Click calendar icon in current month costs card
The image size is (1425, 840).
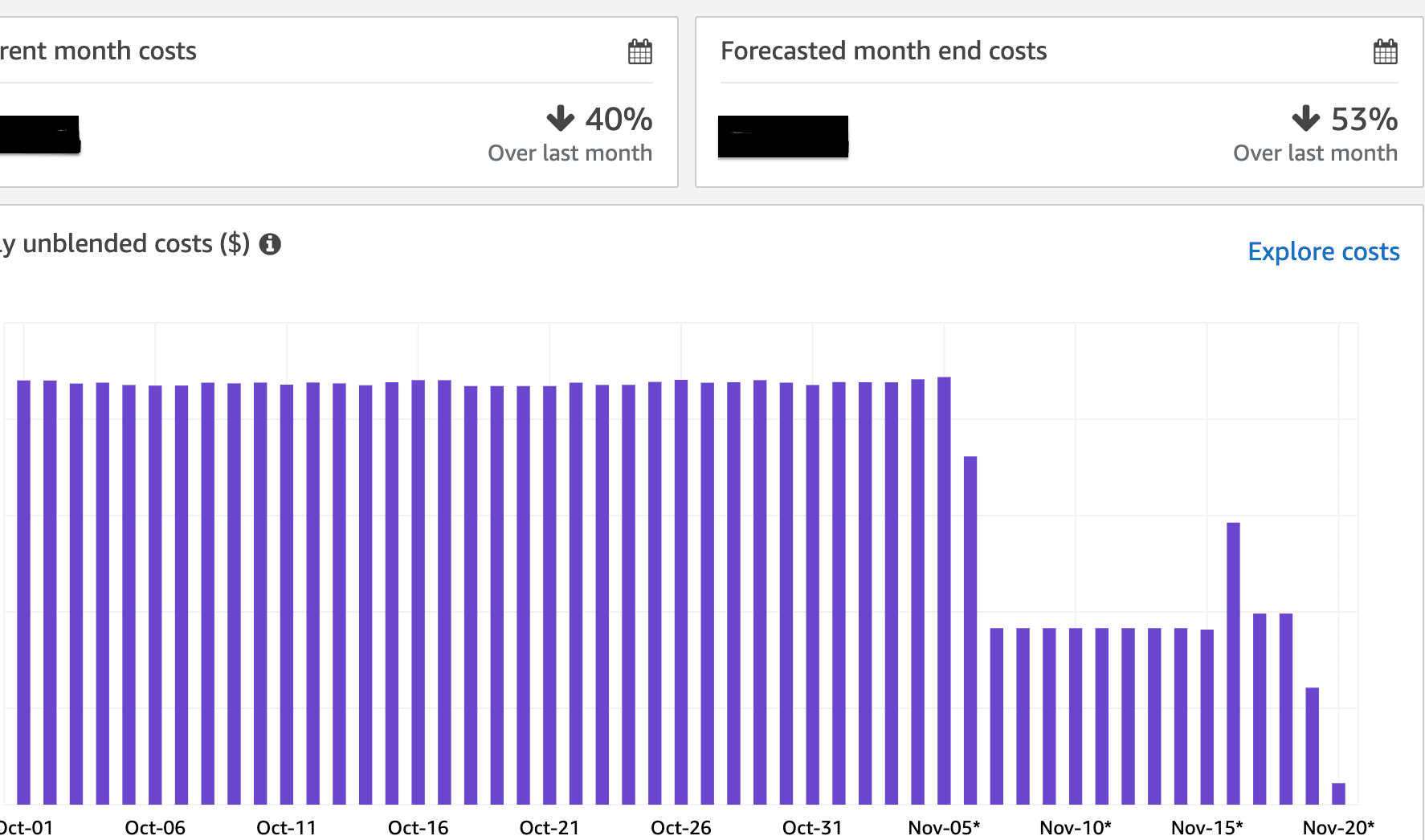coord(639,51)
